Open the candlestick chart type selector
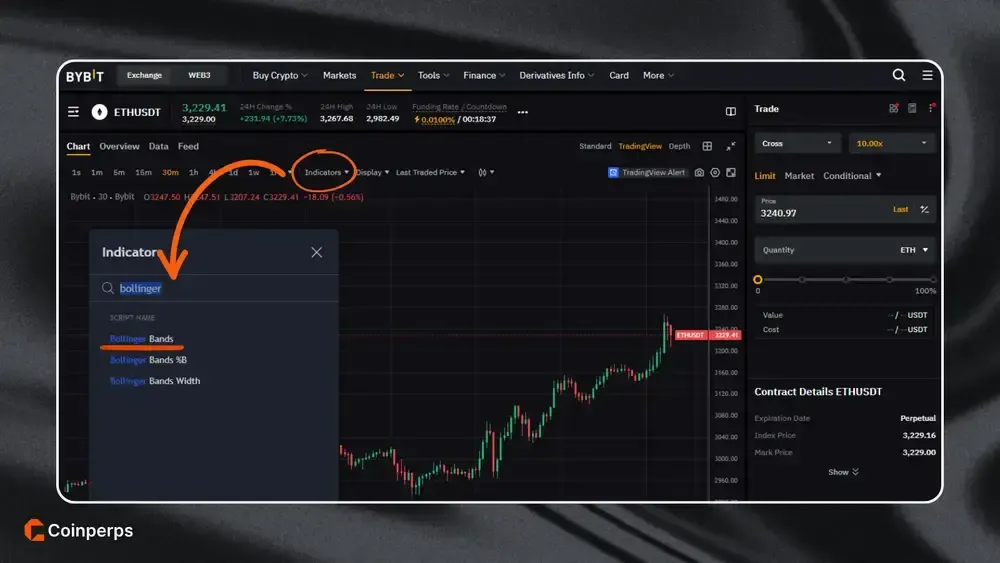The height and width of the screenshot is (563, 1000). 486,172
